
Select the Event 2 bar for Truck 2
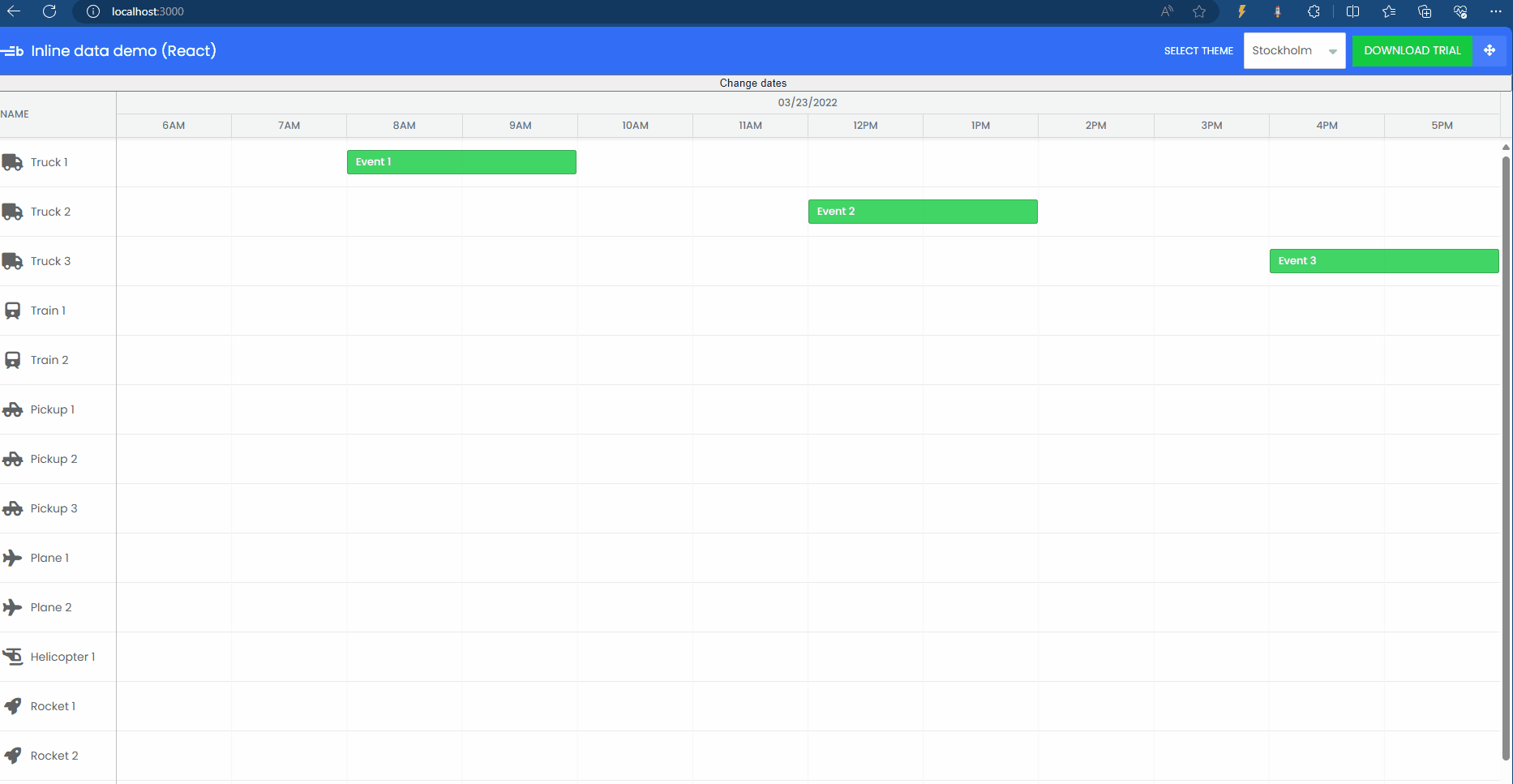pos(922,211)
